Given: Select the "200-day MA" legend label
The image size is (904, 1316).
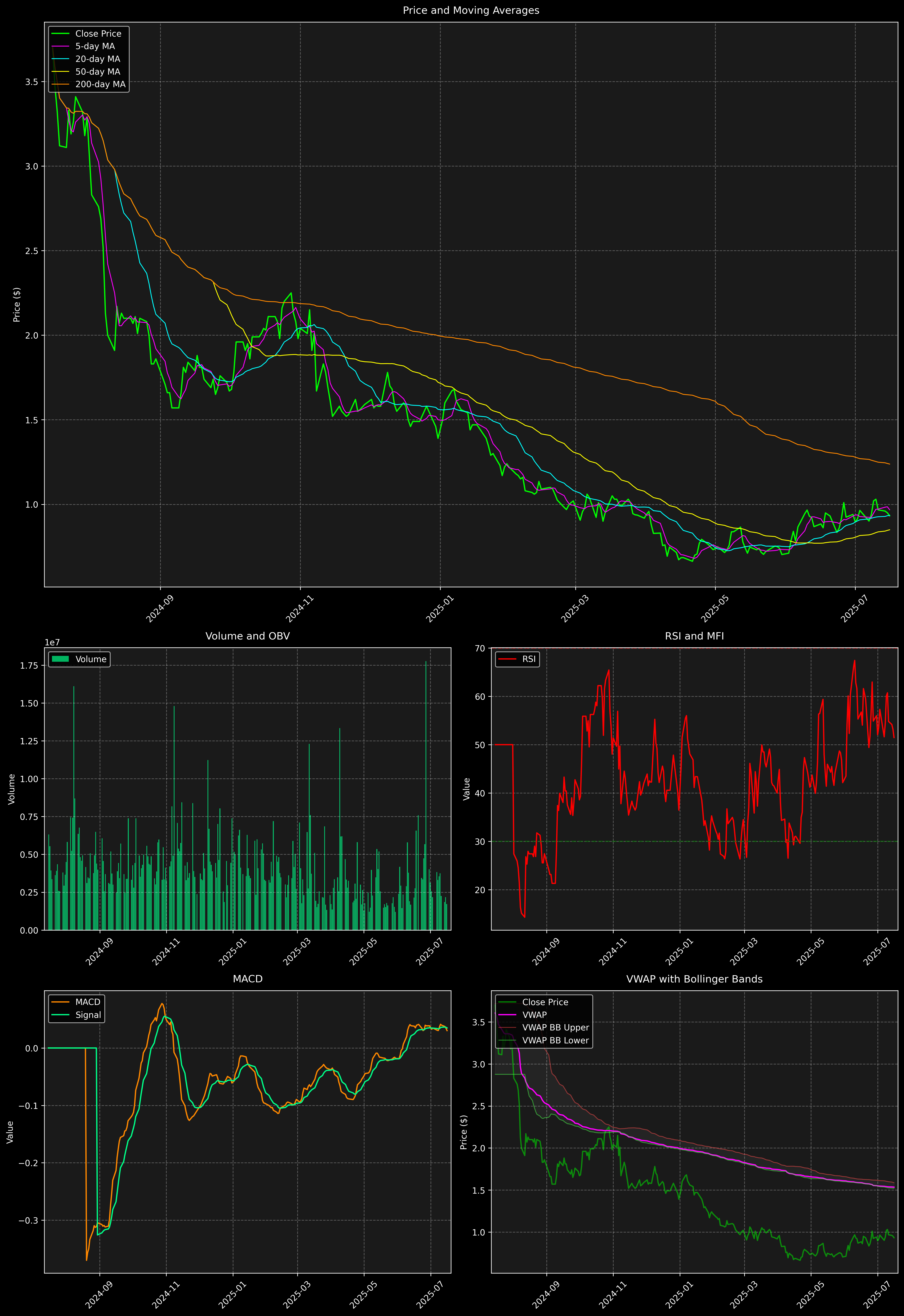Looking at the screenshot, I should click(100, 84).
